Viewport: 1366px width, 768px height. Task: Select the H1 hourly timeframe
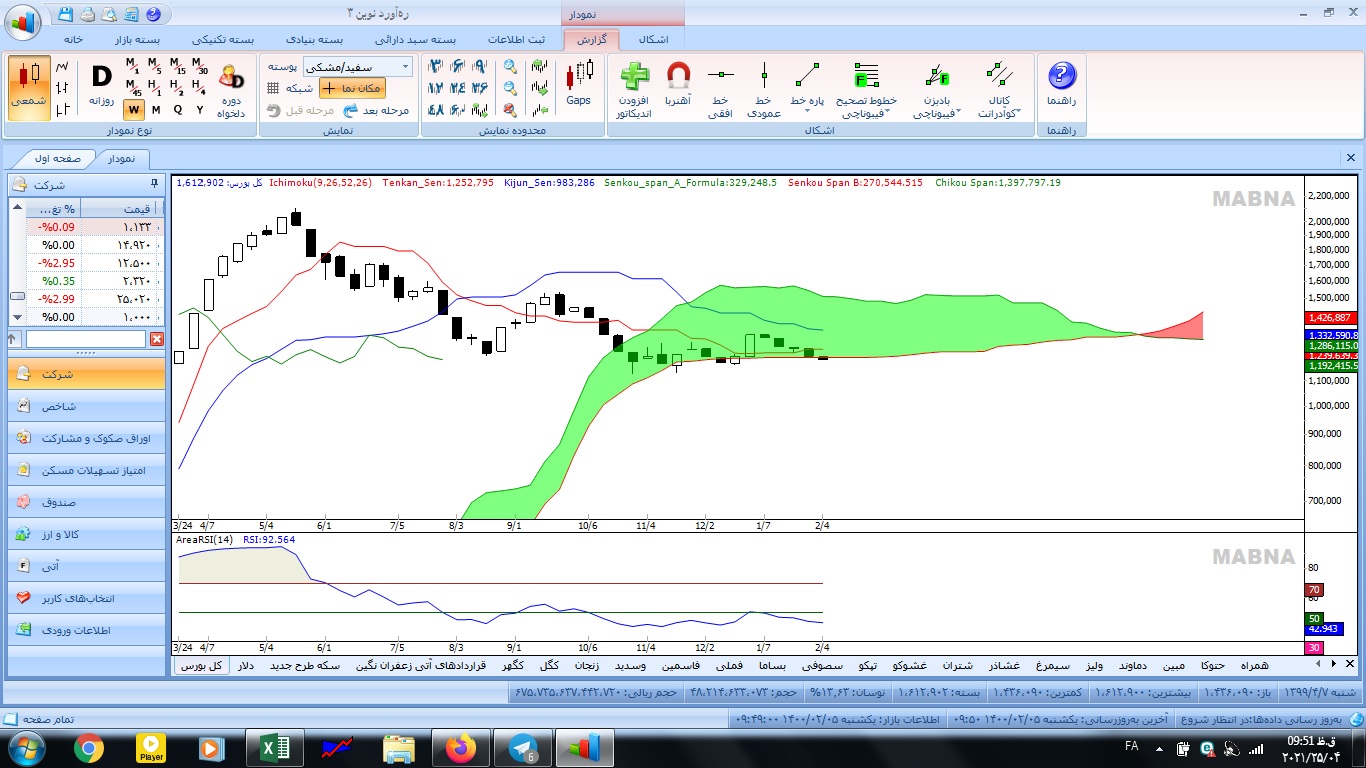(155, 88)
